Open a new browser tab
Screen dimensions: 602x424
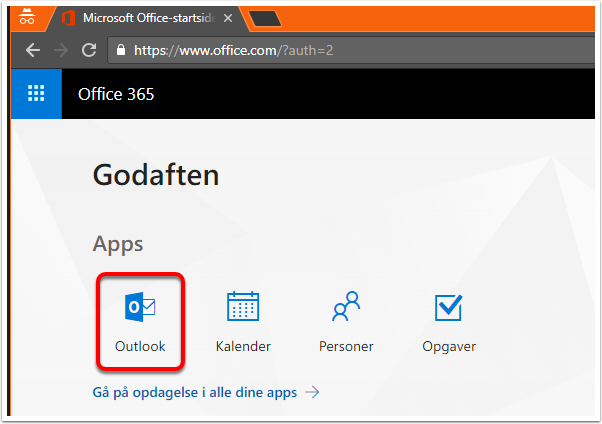tap(265, 18)
